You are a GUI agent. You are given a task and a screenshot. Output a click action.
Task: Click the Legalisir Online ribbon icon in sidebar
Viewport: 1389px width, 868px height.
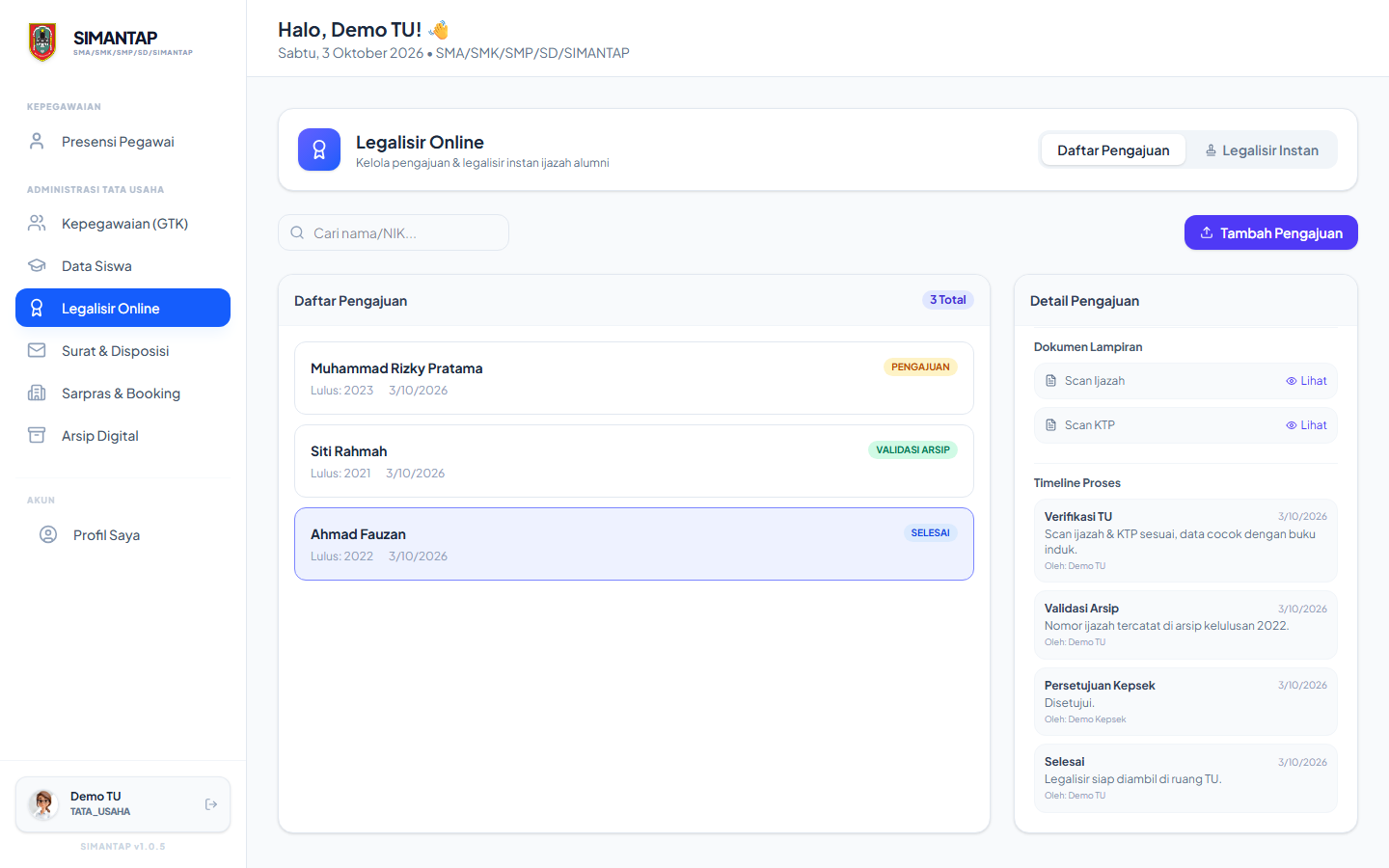pyautogui.click(x=37, y=309)
